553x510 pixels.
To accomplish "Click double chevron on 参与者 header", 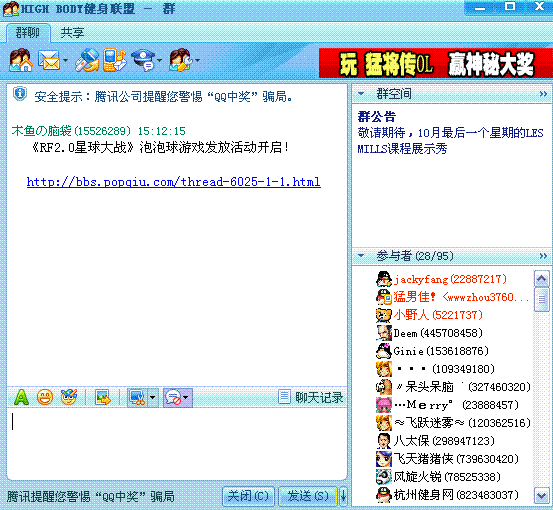I will pos(543,256).
